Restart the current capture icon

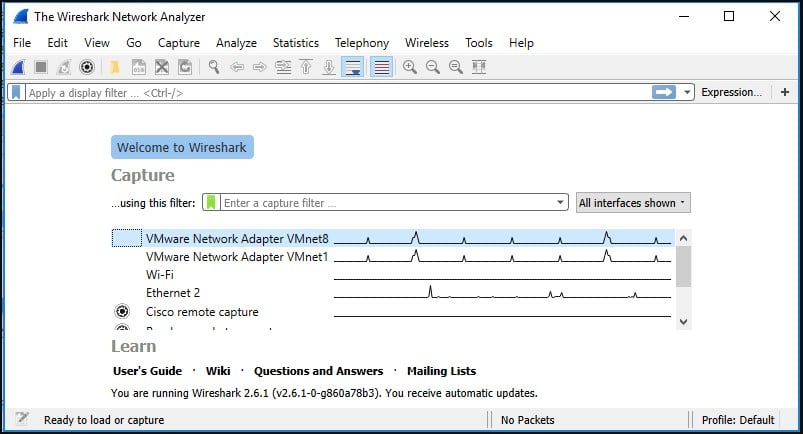pos(64,67)
